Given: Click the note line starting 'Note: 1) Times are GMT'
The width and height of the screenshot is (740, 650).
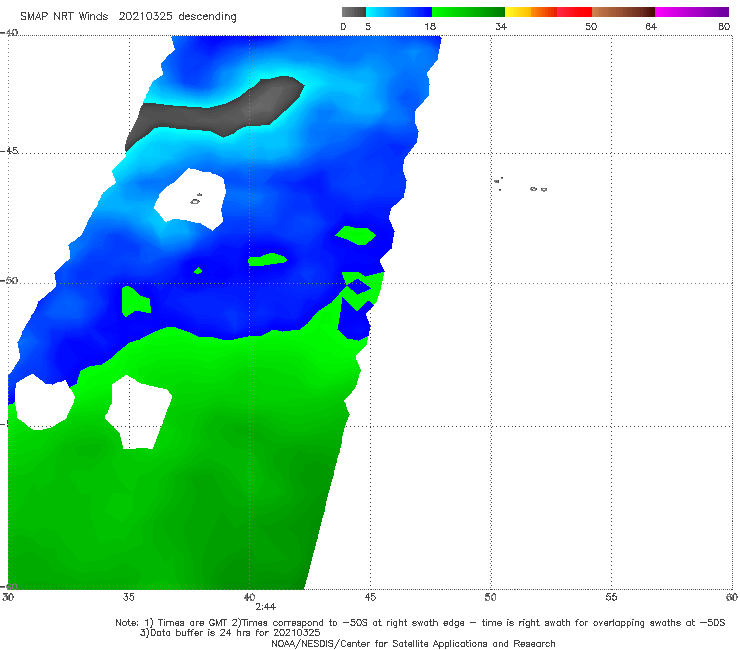Looking at the screenshot, I should [420, 623].
